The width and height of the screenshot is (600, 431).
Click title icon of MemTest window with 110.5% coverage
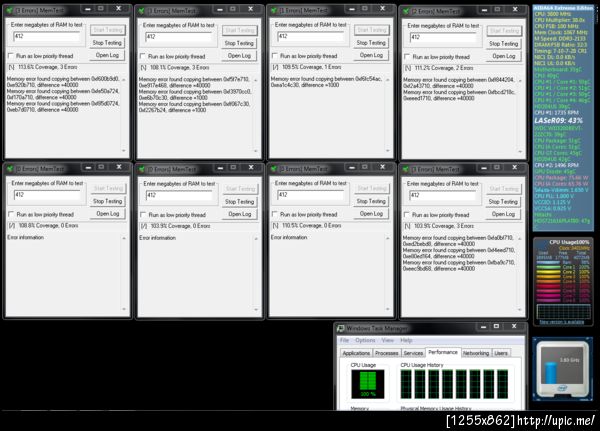point(273,169)
